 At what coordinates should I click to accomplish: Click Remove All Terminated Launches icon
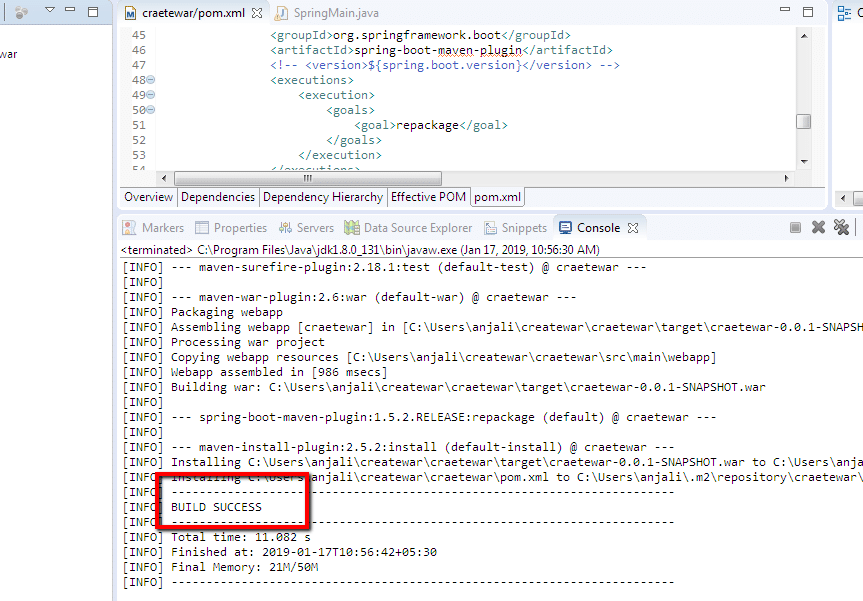coord(841,228)
